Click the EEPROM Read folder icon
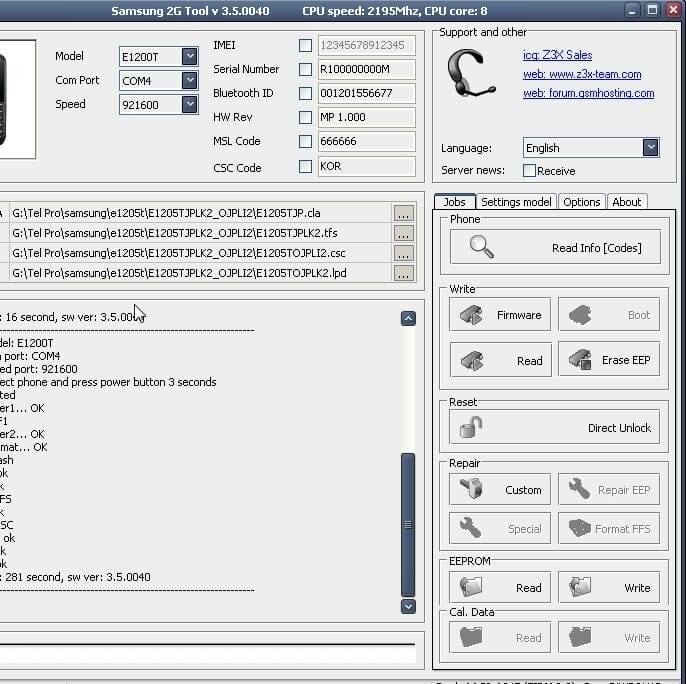 click(x=471, y=587)
